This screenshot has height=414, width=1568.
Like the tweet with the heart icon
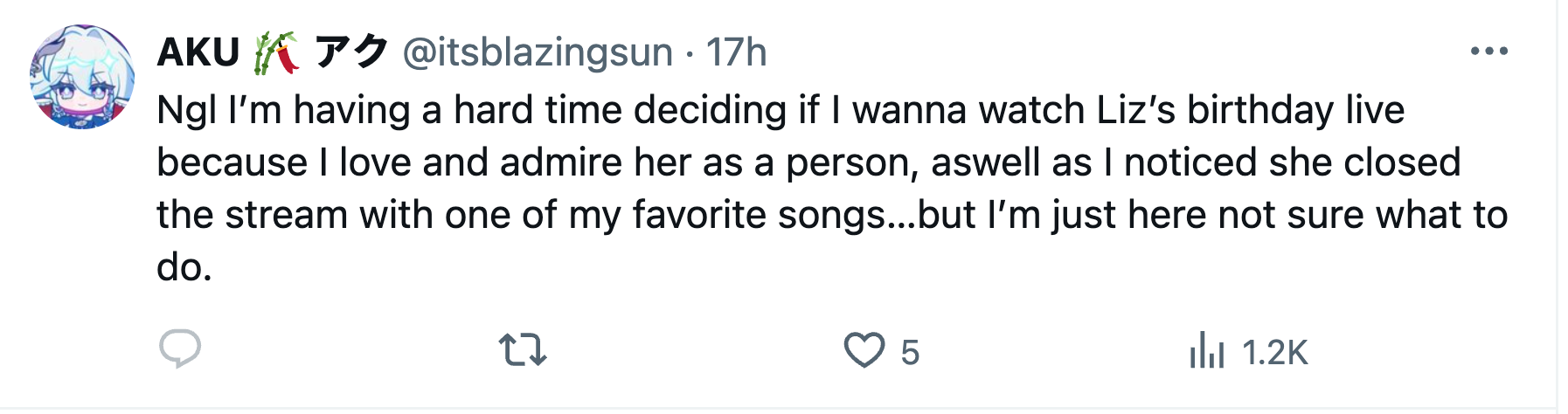pos(864,351)
